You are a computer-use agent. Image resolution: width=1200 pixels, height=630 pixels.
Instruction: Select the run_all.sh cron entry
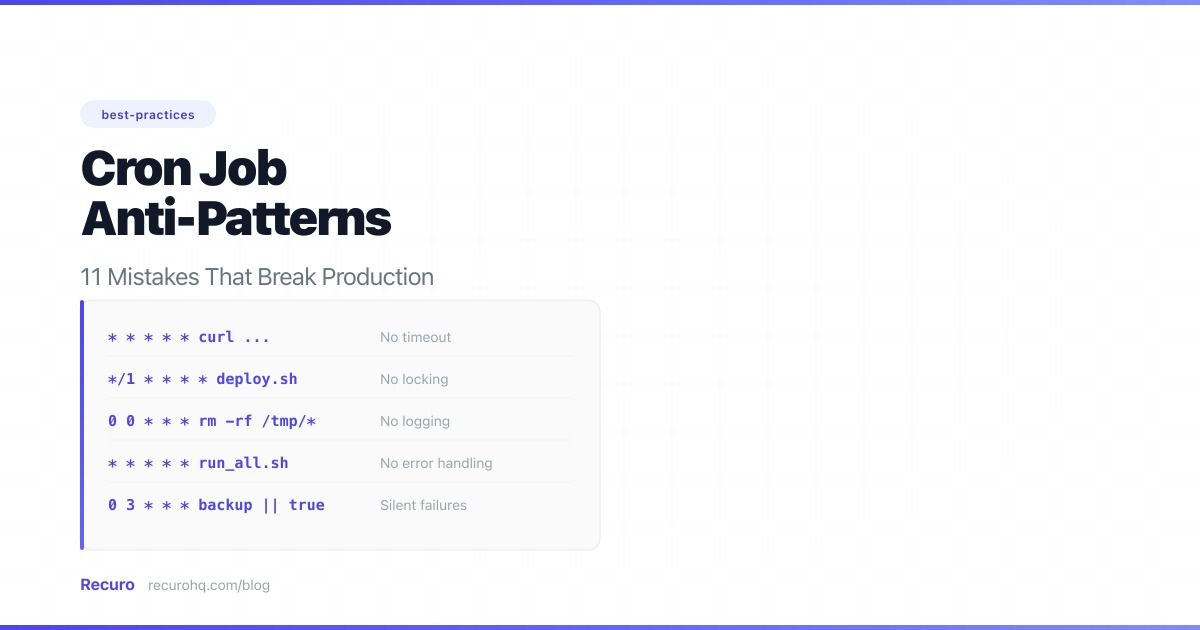(199, 463)
